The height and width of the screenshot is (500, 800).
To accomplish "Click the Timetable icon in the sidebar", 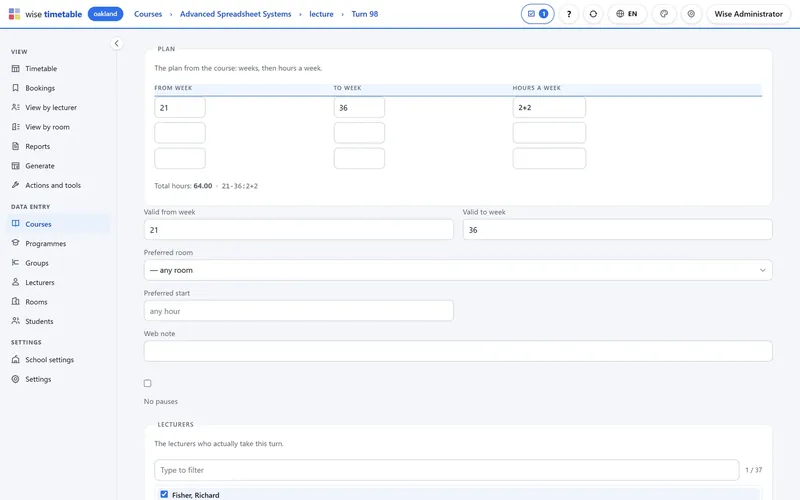I will point(15,68).
